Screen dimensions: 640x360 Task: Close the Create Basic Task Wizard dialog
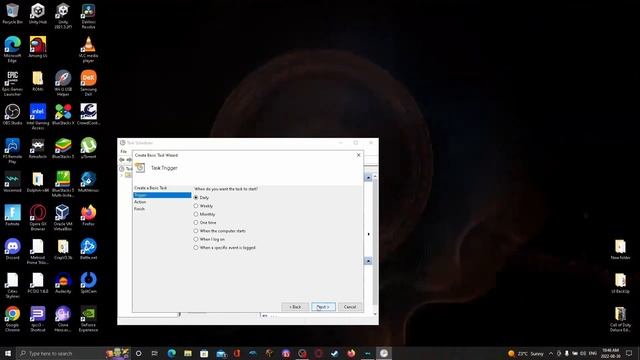click(358, 155)
